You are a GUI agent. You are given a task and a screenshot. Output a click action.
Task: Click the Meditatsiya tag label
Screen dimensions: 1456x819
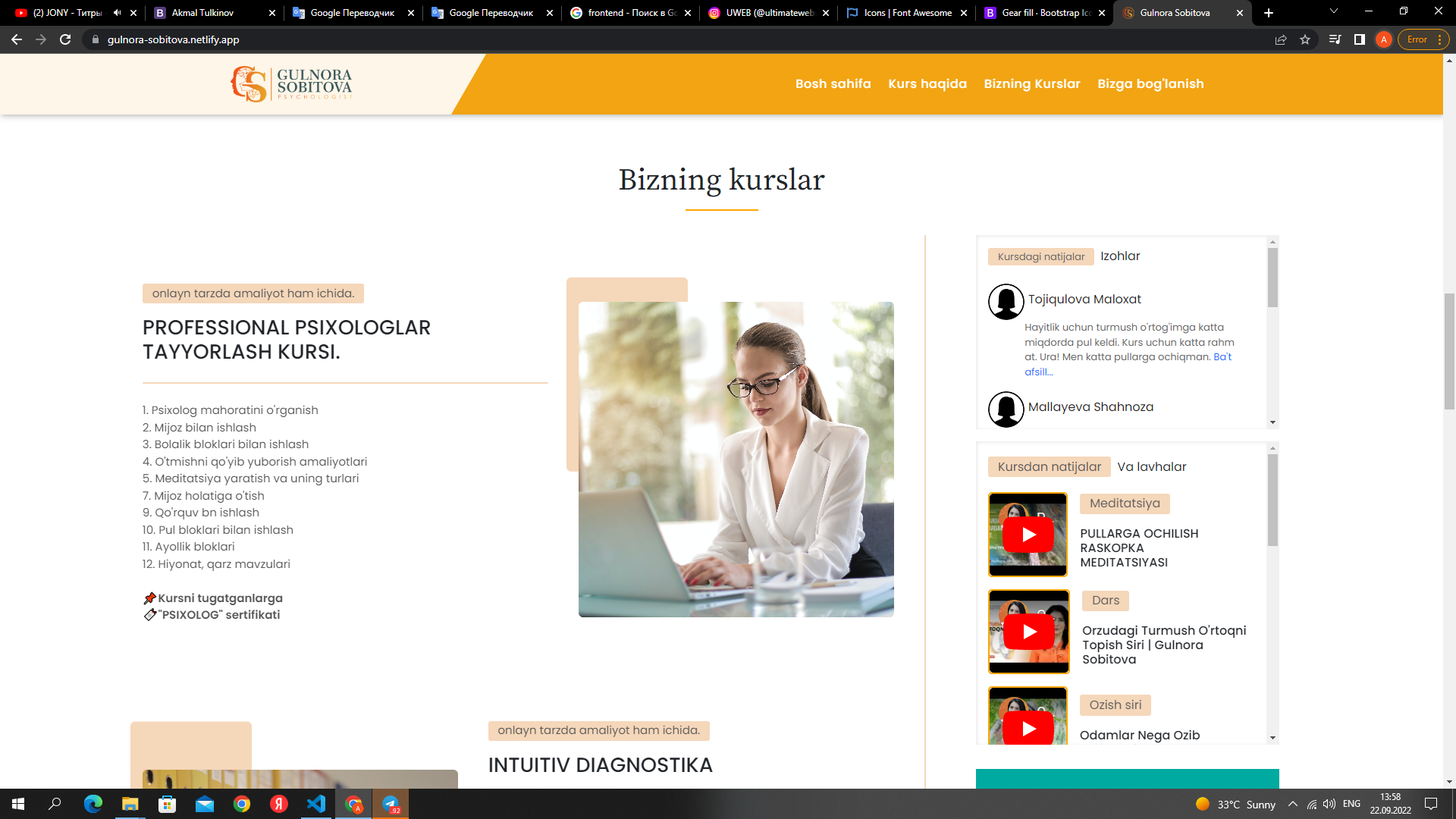coord(1125,504)
